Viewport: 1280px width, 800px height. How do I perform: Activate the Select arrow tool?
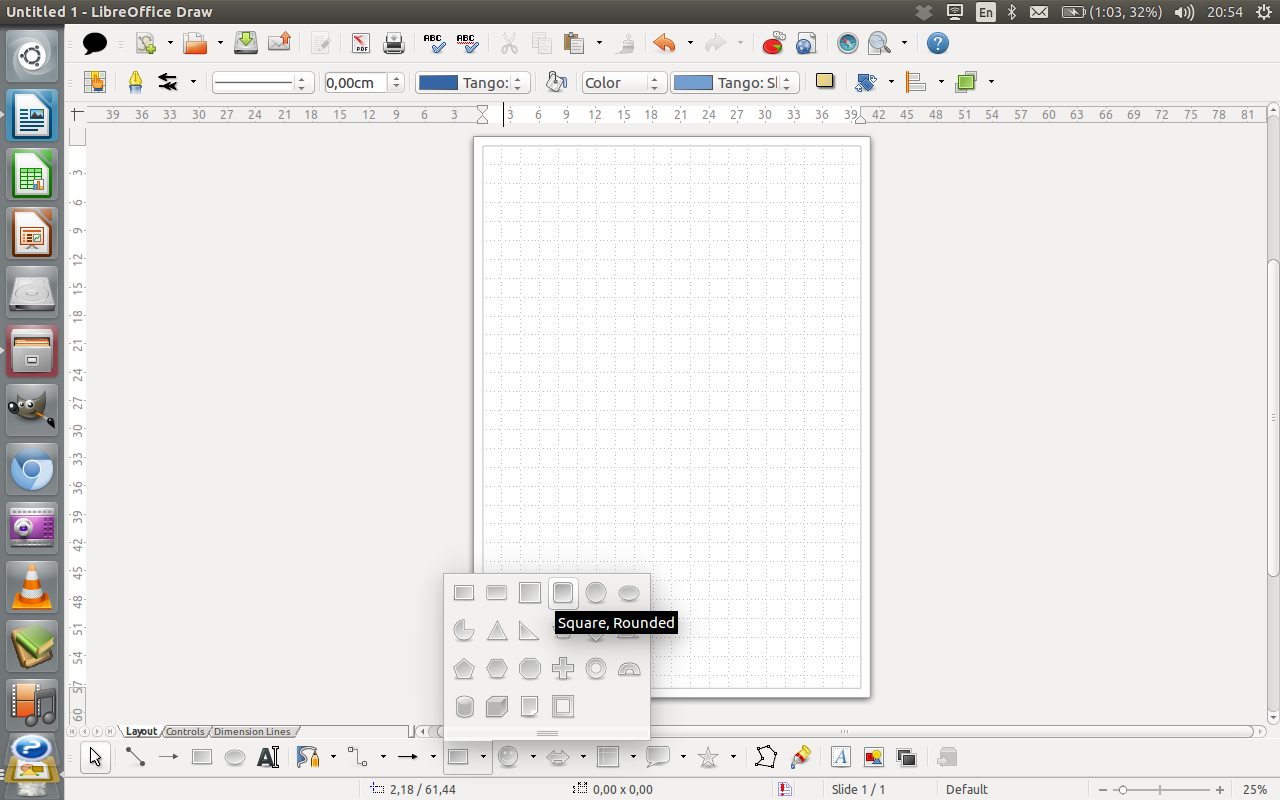95,758
